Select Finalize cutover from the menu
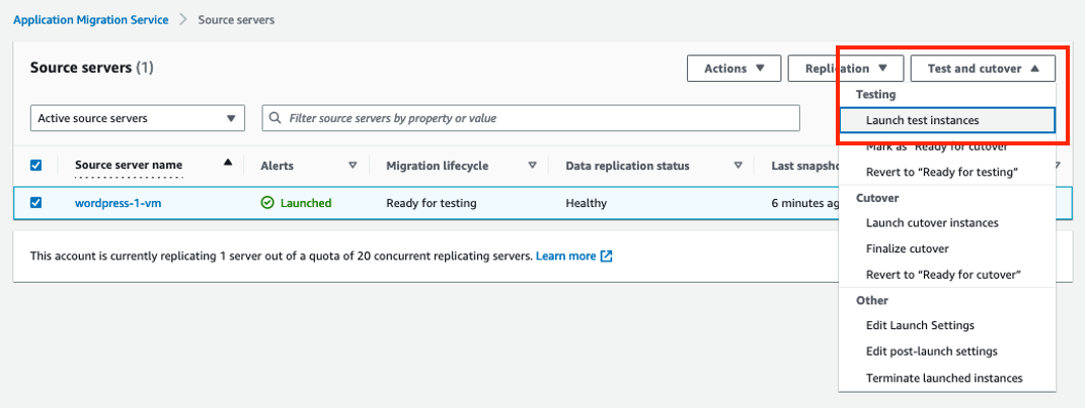Screen dimensions: 1087x408 click(907, 249)
